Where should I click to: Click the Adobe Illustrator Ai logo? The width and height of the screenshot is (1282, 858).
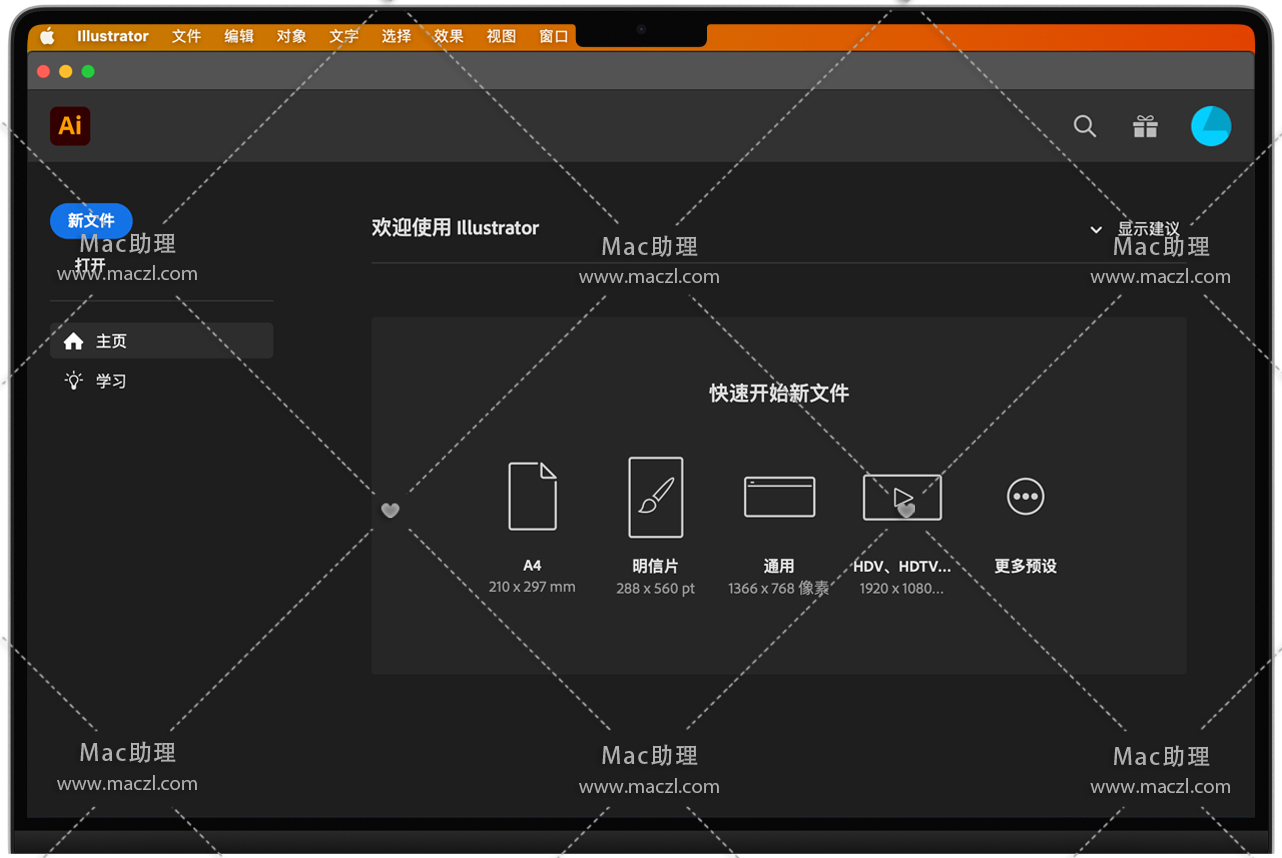pos(70,126)
